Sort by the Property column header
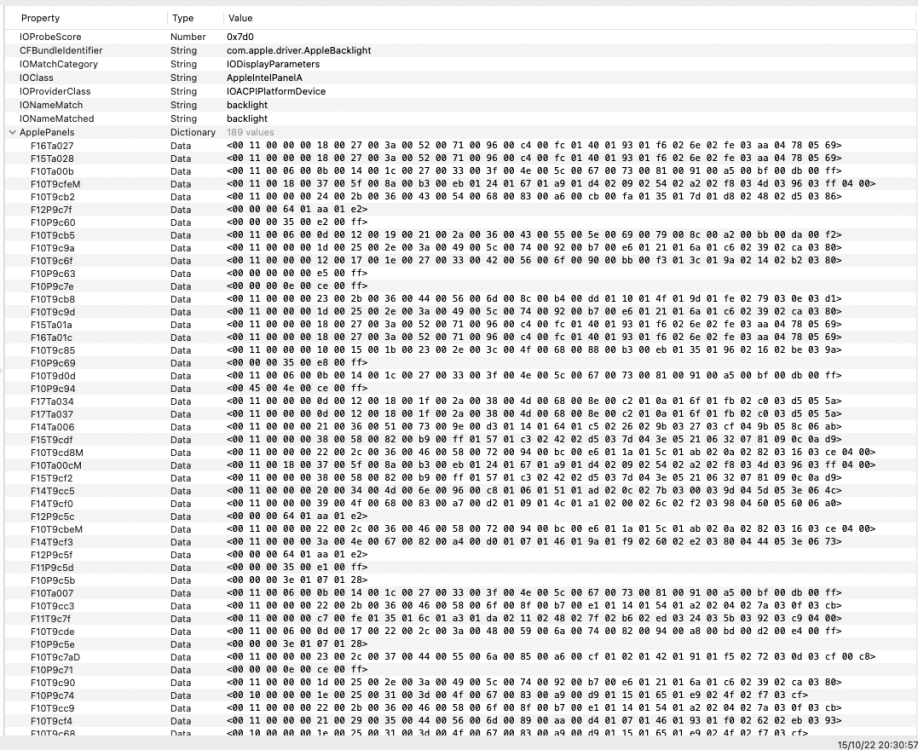The width and height of the screenshot is (918, 750). (40, 18)
